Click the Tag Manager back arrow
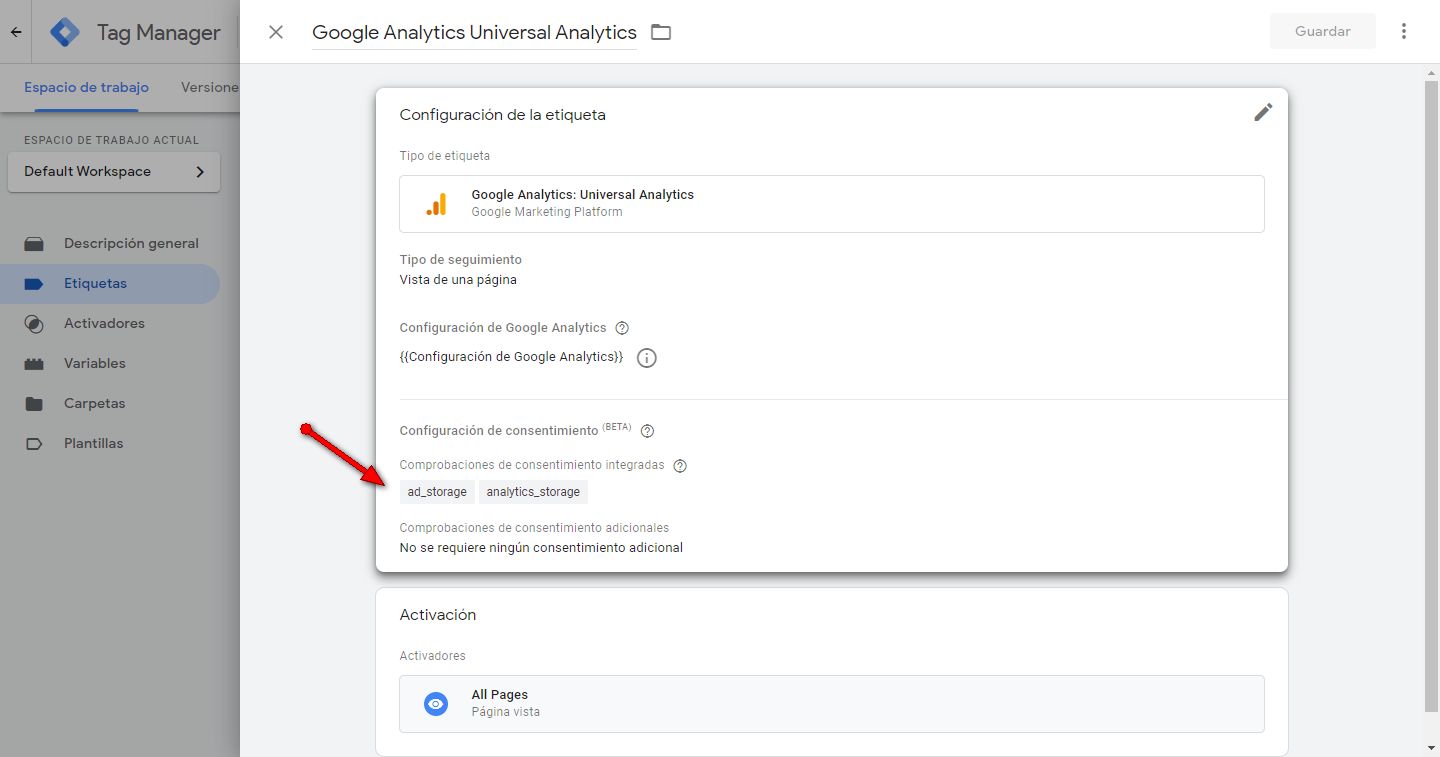 (16, 32)
